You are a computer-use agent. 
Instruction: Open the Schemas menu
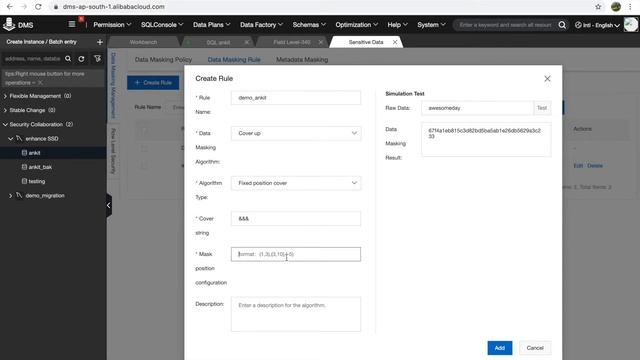pyautogui.click(x=309, y=25)
